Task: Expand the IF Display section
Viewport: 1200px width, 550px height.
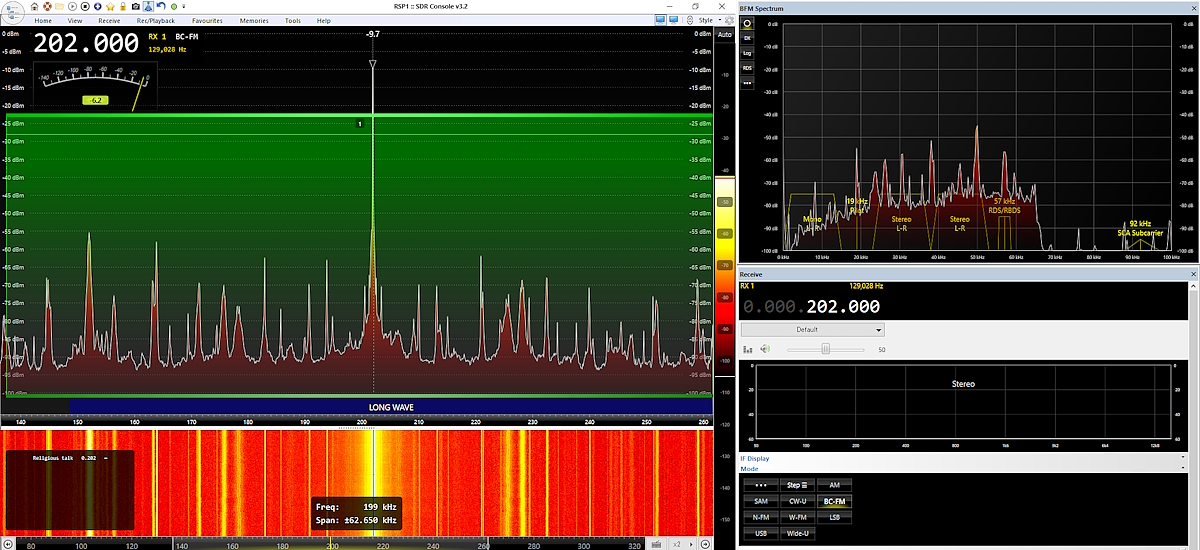Action: [754, 458]
